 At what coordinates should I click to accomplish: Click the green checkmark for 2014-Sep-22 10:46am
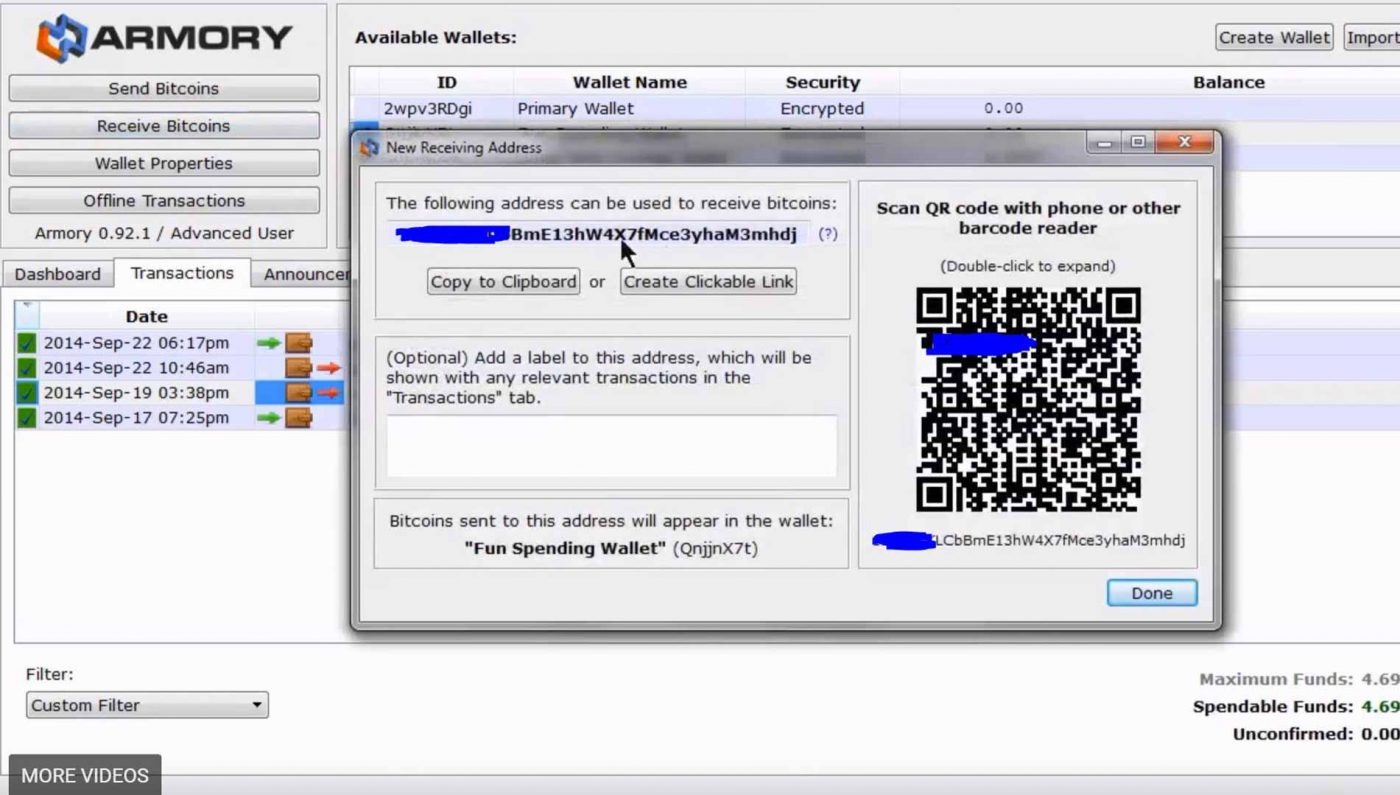27,368
